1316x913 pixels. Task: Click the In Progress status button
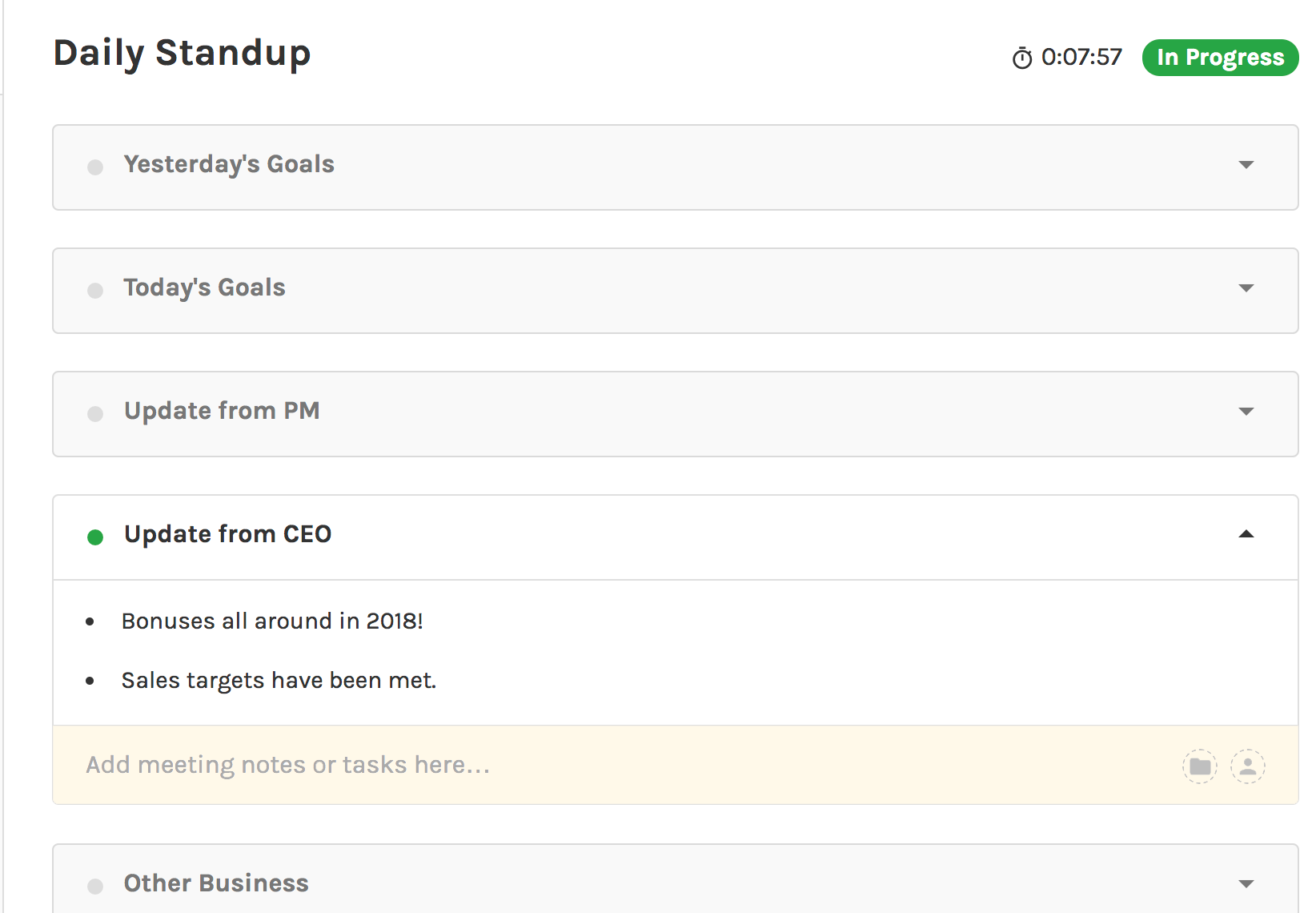coord(1219,58)
